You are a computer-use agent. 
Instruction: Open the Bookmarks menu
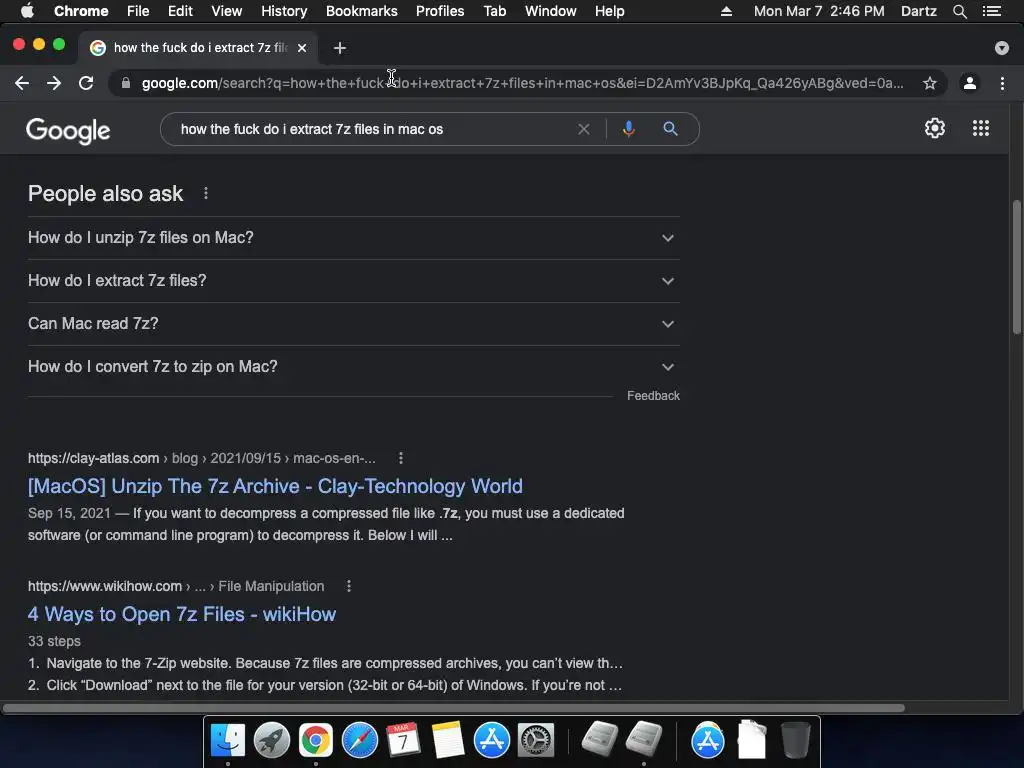coord(362,11)
